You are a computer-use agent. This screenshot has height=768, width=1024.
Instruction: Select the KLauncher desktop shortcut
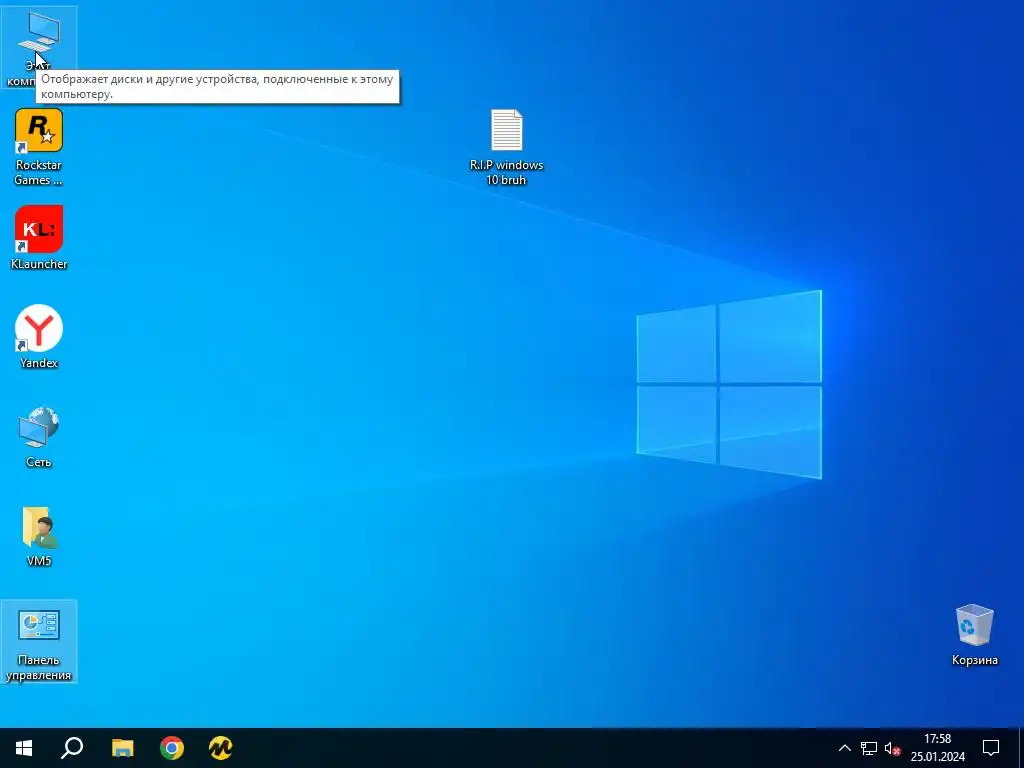(39, 238)
